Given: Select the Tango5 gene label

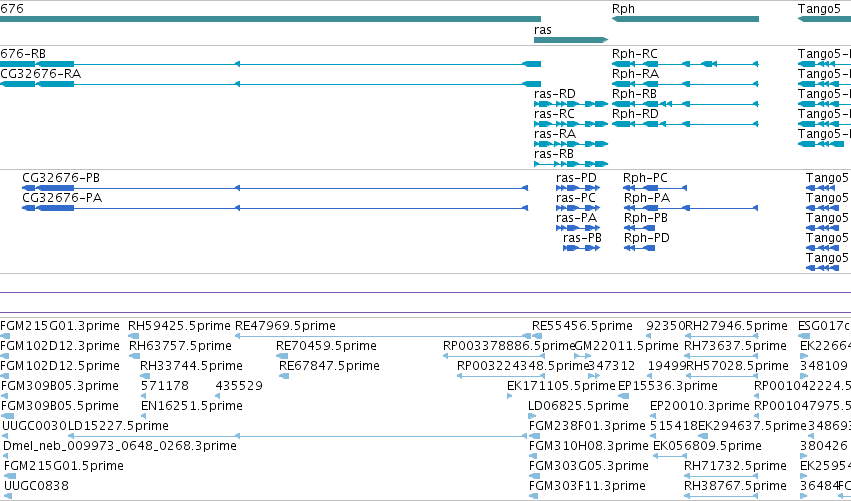Looking at the screenshot, I should (x=819, y=9).
